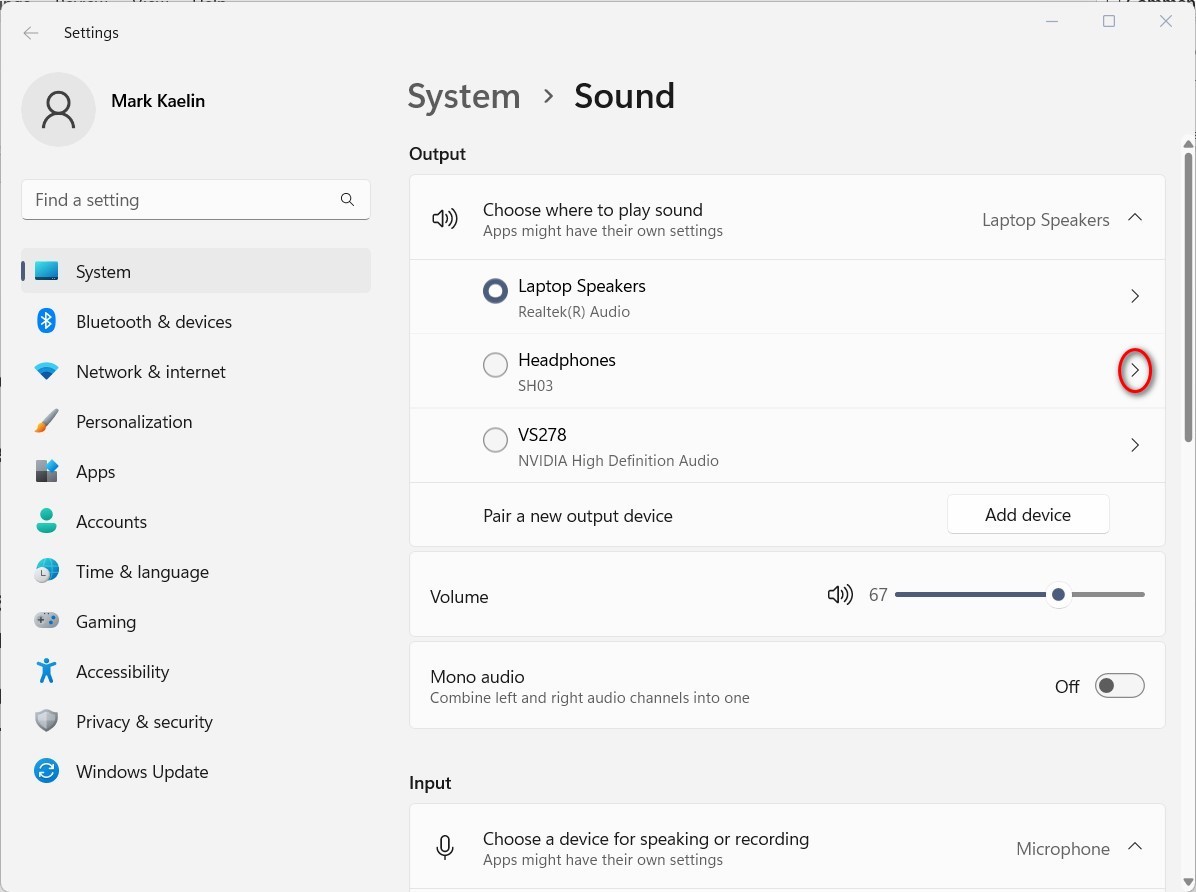Navigate back using the System breadcrumb link
Viewport: 1196px width, 892px height.
[463, 96]
